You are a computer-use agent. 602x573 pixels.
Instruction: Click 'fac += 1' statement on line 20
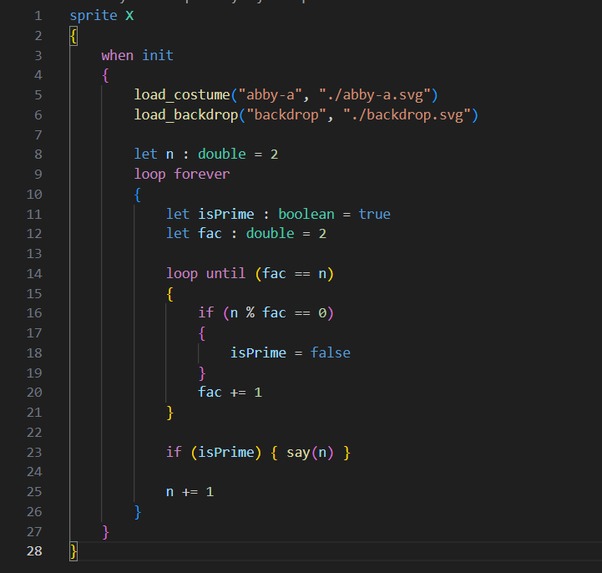click(x=230, y=392)
